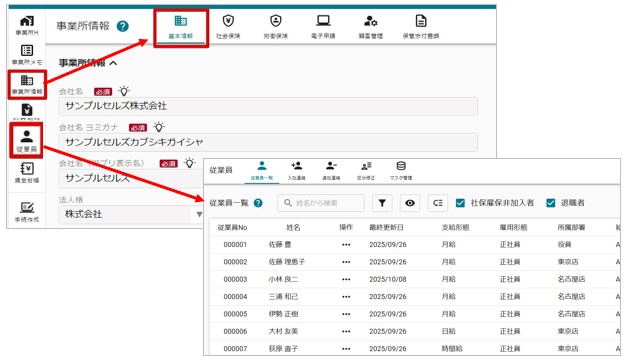
Task: Click 役員 department in 佐藤 豊's row
Action: point(565,245)
